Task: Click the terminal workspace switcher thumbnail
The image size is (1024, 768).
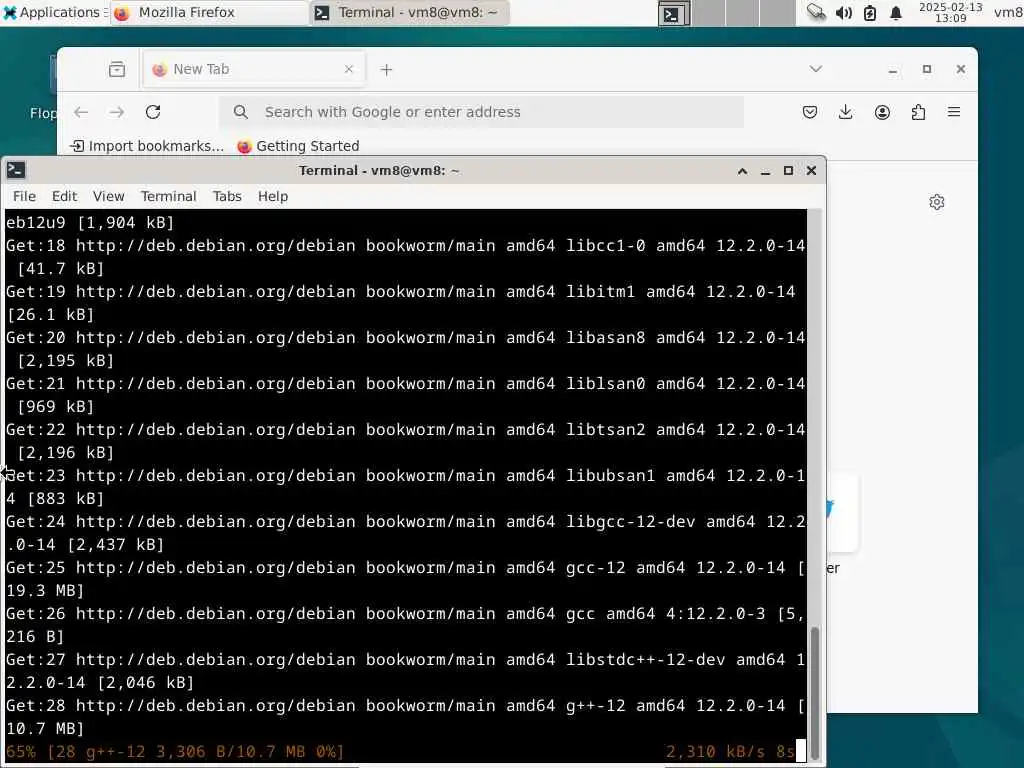Action: (x=674, y=13)
